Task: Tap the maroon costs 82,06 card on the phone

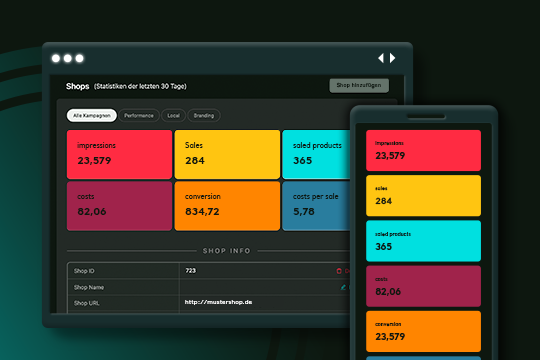Action: tap(423, 286)
